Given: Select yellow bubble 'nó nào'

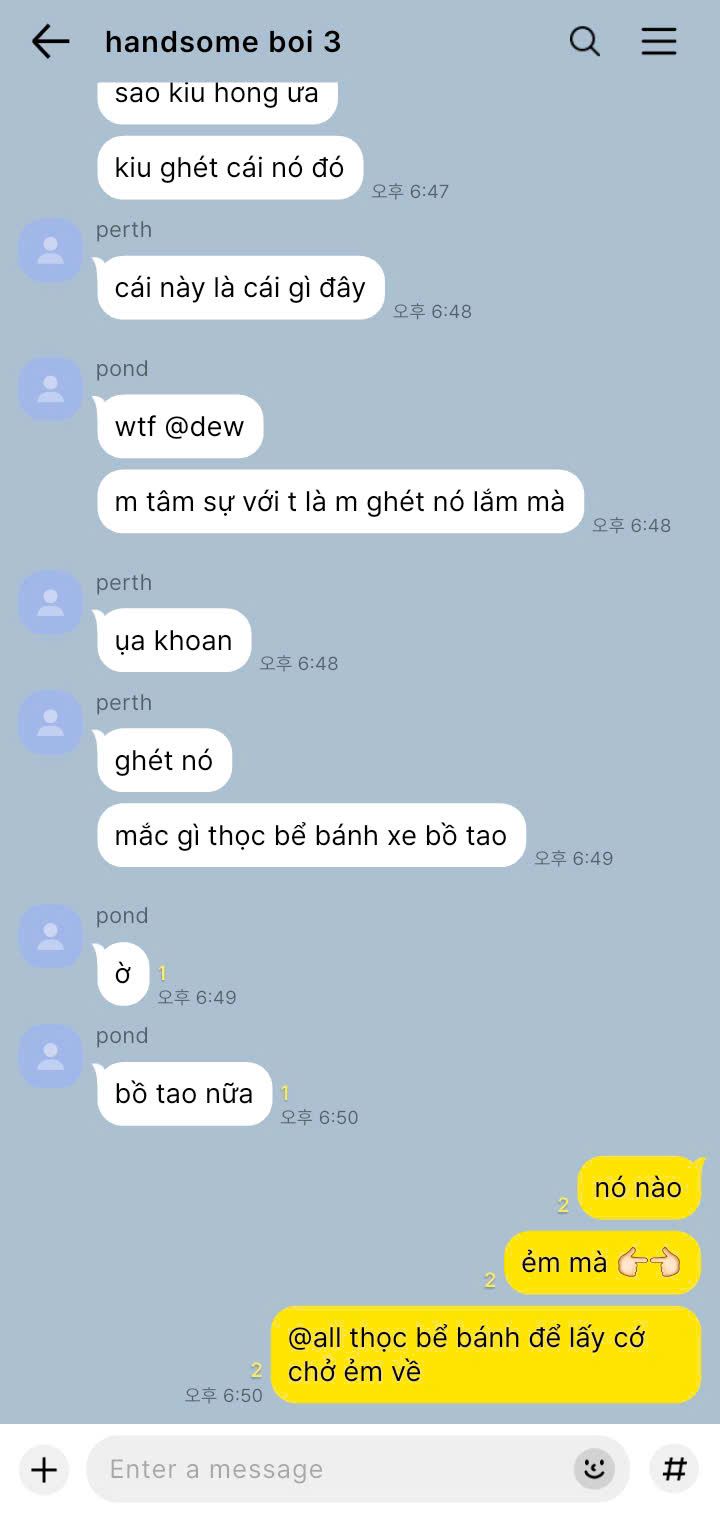Looking at the screenshot, I should point(639,1188).
